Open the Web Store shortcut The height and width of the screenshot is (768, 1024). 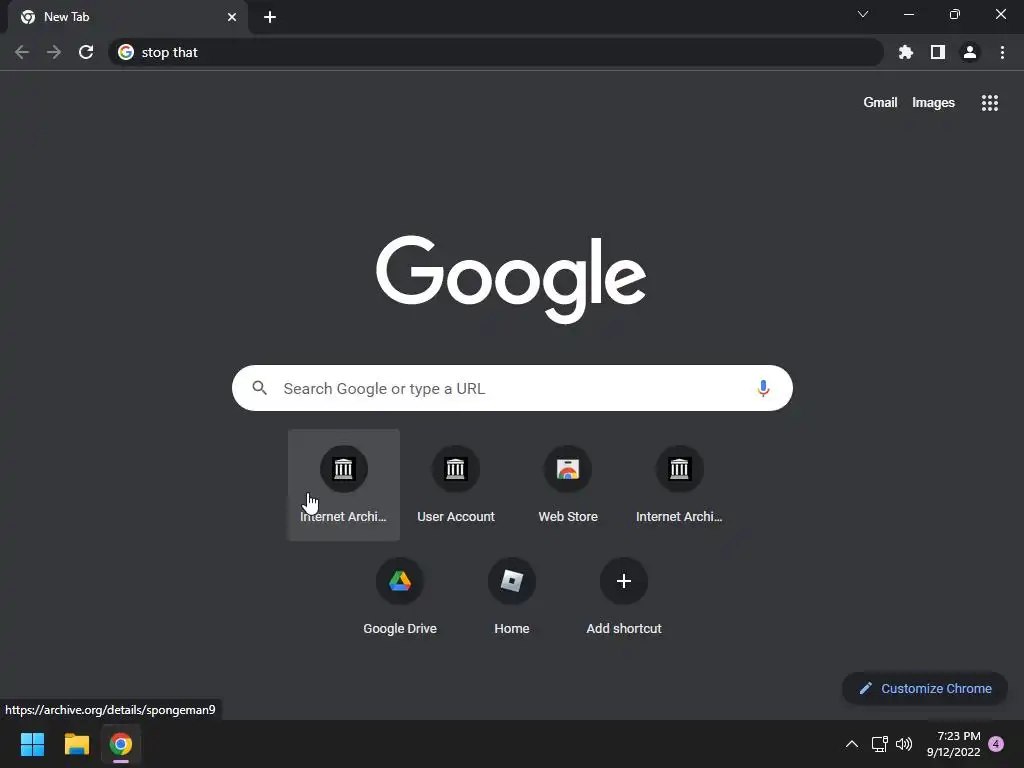(568, 485)
